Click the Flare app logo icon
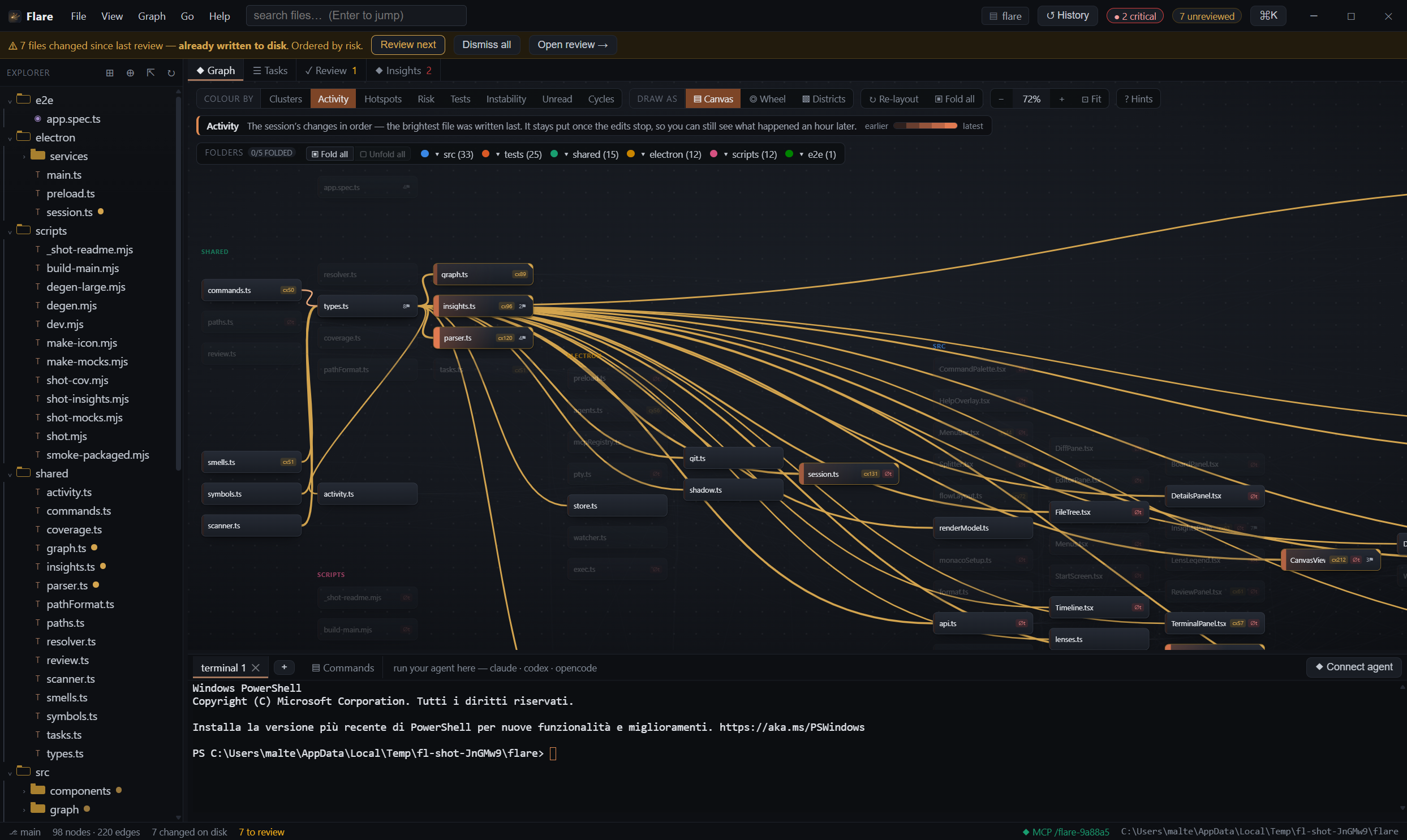Viewport: 1407px width, 840px height. [x=15, y=16]
